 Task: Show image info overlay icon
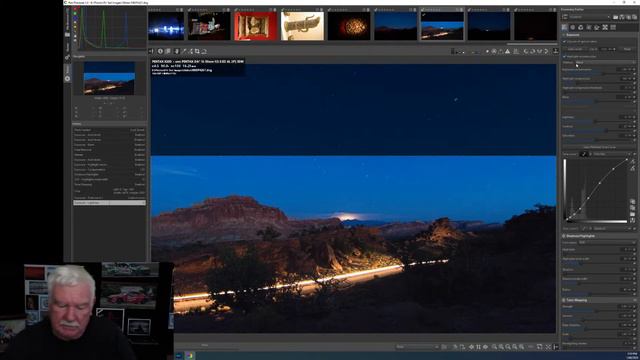coord(160,51)
